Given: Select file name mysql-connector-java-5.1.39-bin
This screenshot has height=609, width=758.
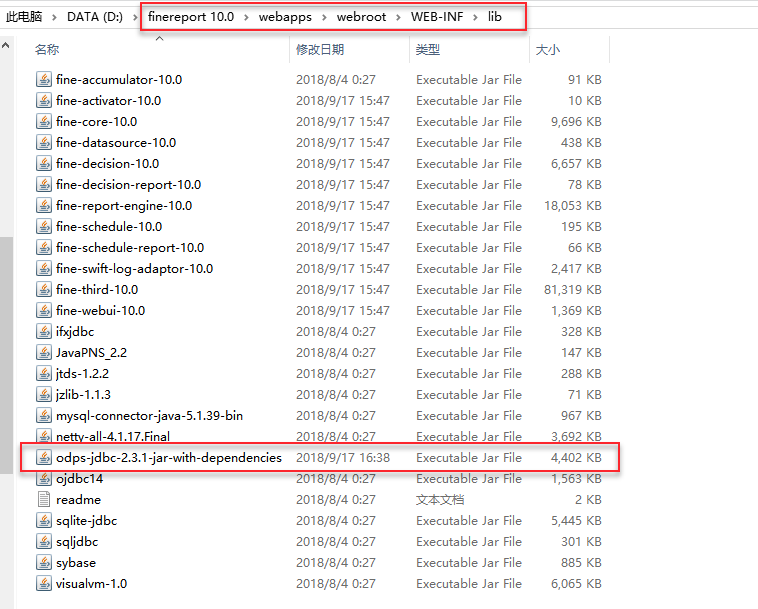Looking at the screenshot, I should pyautogui.click(x=149, y=416).
